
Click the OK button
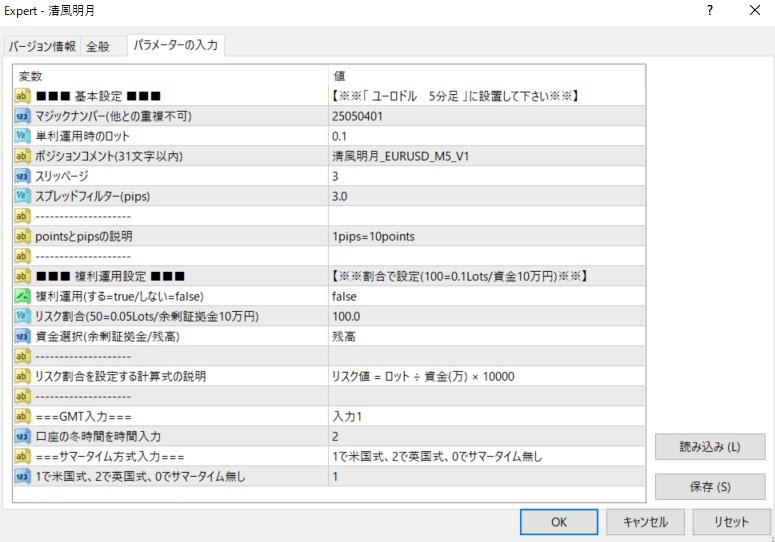pyautogui.click(x=559, y=522)
